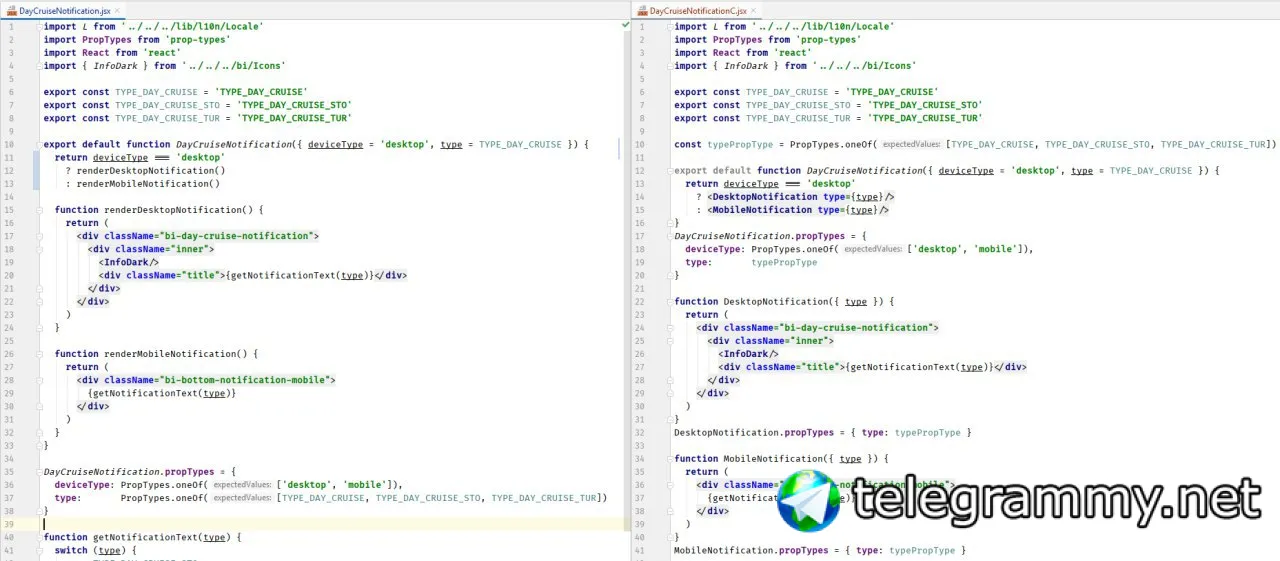Select the DayCruiseNotificationC.jsx tab
The width and height of the screenshot is (1280, 561).
(x=697, y=10)
